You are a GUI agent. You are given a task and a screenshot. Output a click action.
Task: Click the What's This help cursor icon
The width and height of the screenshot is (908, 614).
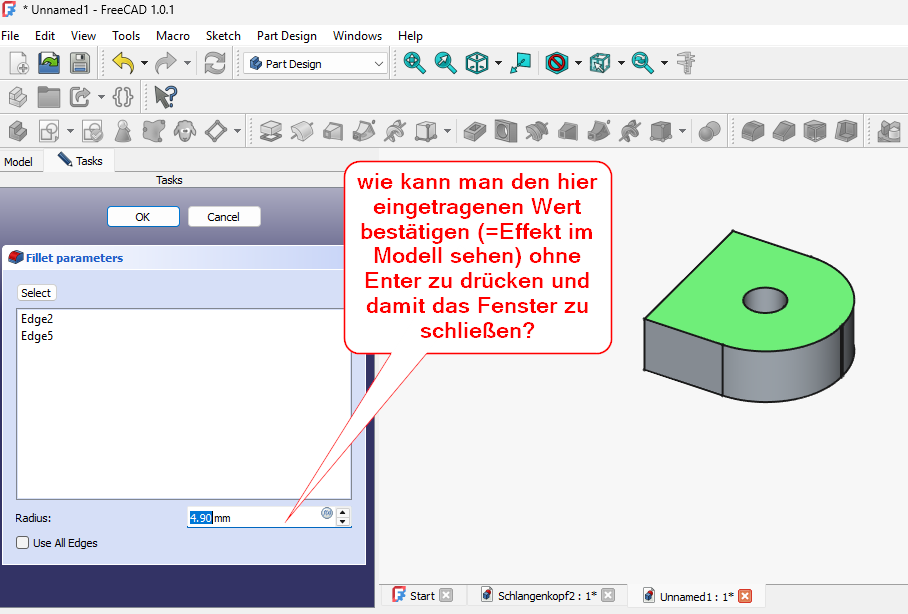click(x=165, y=97)
